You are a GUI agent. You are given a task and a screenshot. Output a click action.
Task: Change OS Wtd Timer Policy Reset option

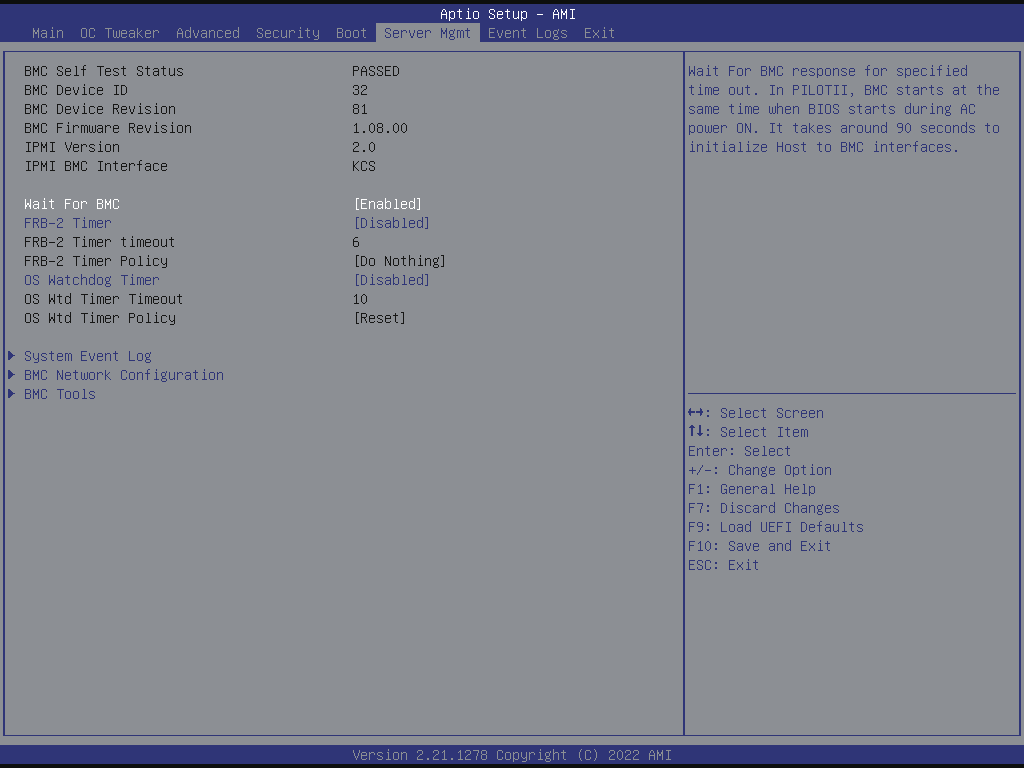coord(380,318)
